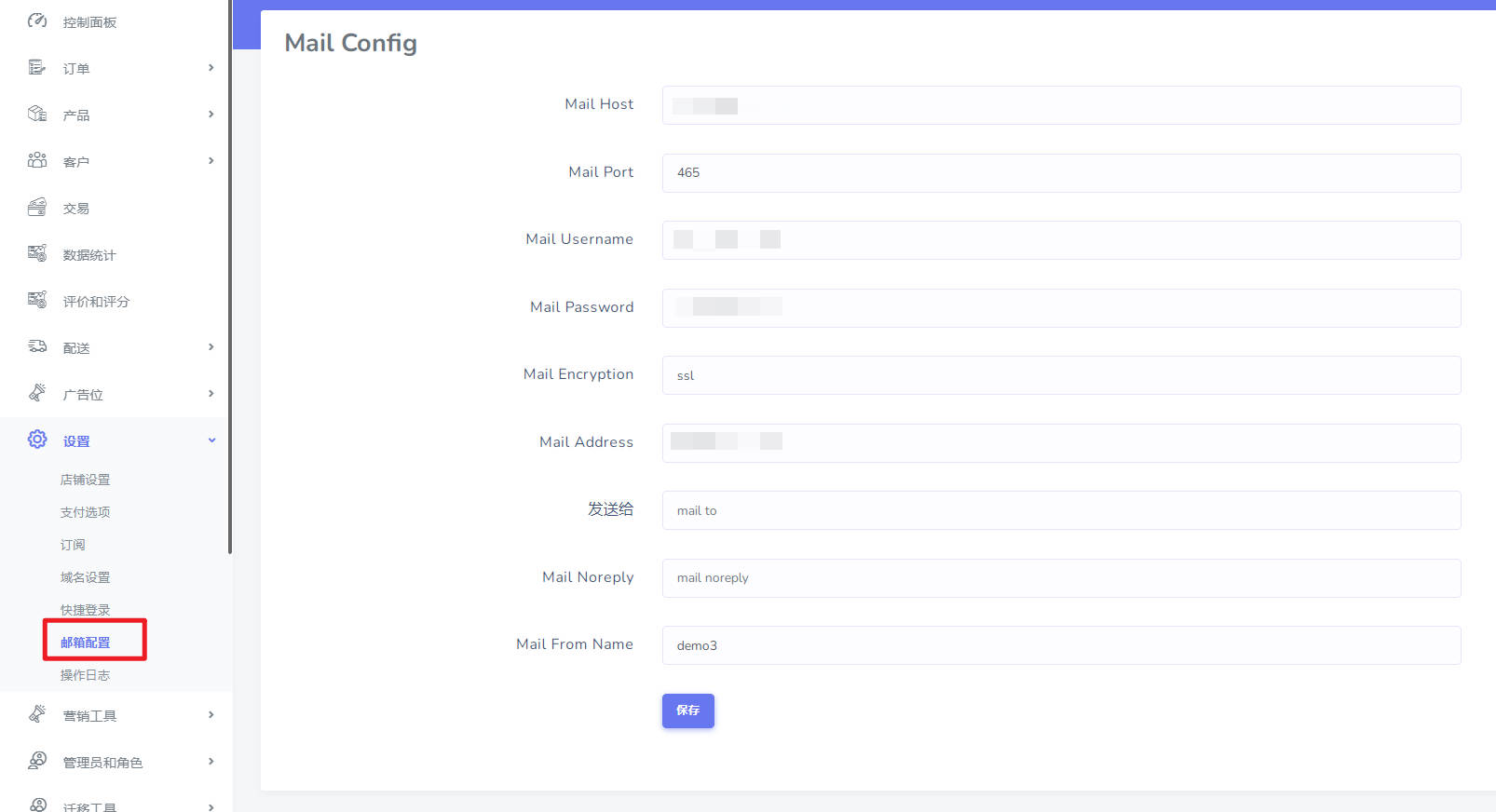Open the 操作日志 page
The width and height of the screenshot is (1496, 812).
coord(85,675)
